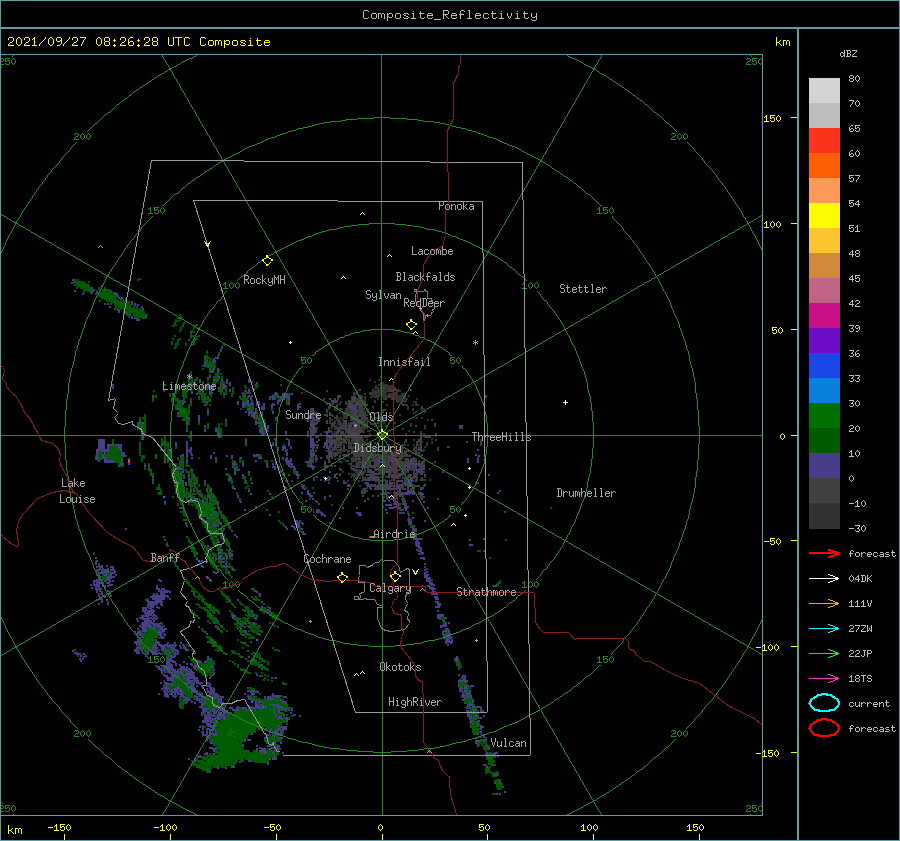This screenshot has height=841, width=900.
Task: Click the ThreeHills label
Action: pyautogui.click(x=501, y=437)
